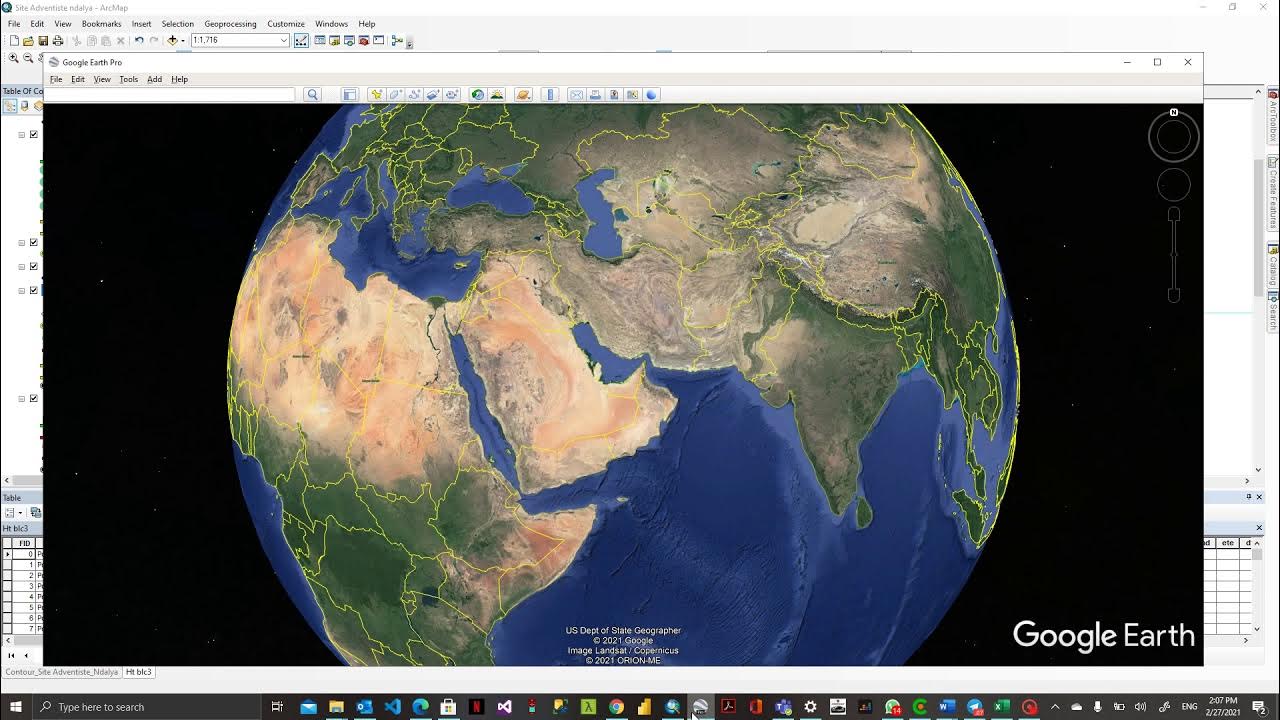Collapse the third layer in Table Of Contents
This screenshot has width=1280, height=720.
pos(22,266)
